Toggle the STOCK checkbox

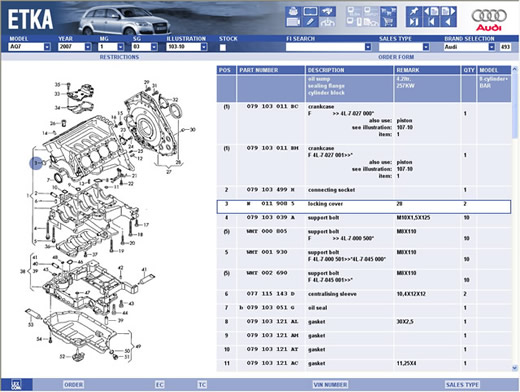click(223, 47)
